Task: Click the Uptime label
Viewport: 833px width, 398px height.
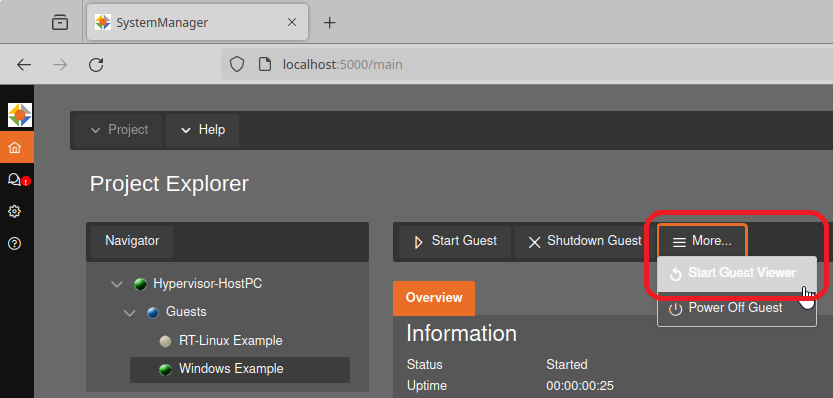Action: coord(427,385)
